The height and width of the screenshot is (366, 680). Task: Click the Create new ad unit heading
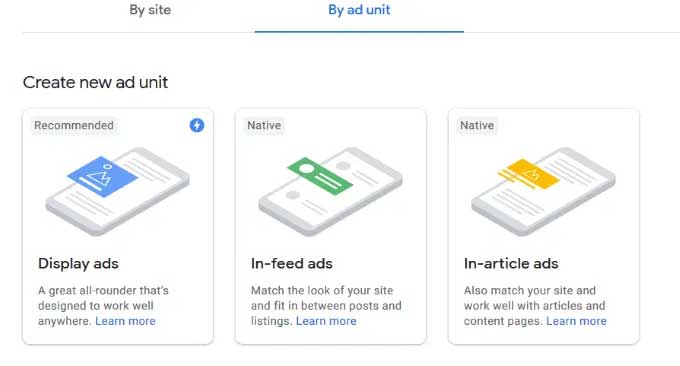click(x=95, y=82)
